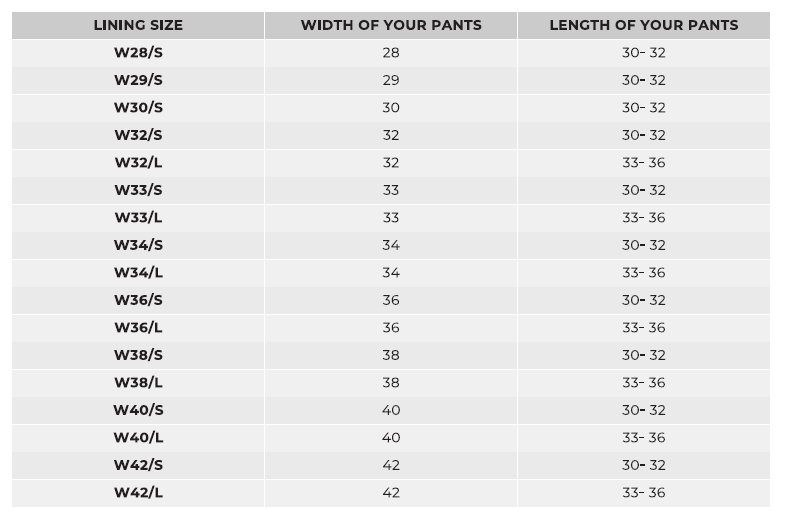This screenshot has height=525, width=796.
Task: Select the W42/S lining size cell
Action: [138, 465]
